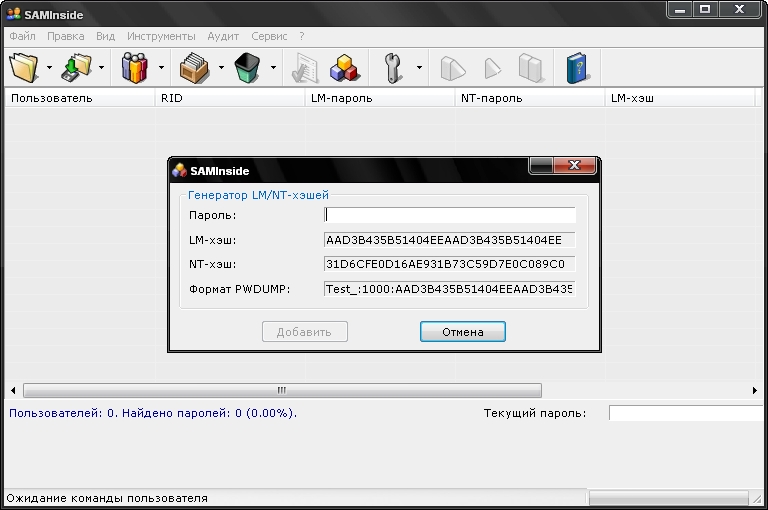Expand dropdown arrow beside wrench icon
The width and height of the screenshot is (768, 510).
[419, 68]
